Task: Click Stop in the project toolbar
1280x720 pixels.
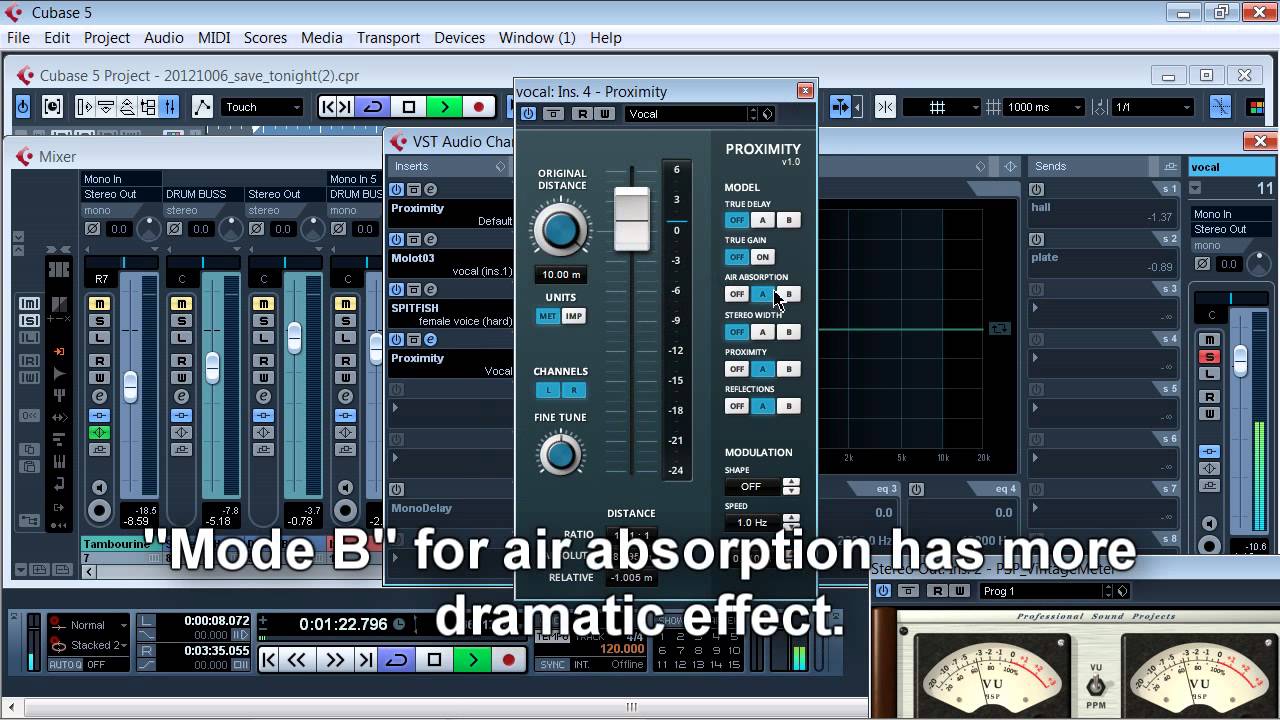Action: (x=408, y=107)
